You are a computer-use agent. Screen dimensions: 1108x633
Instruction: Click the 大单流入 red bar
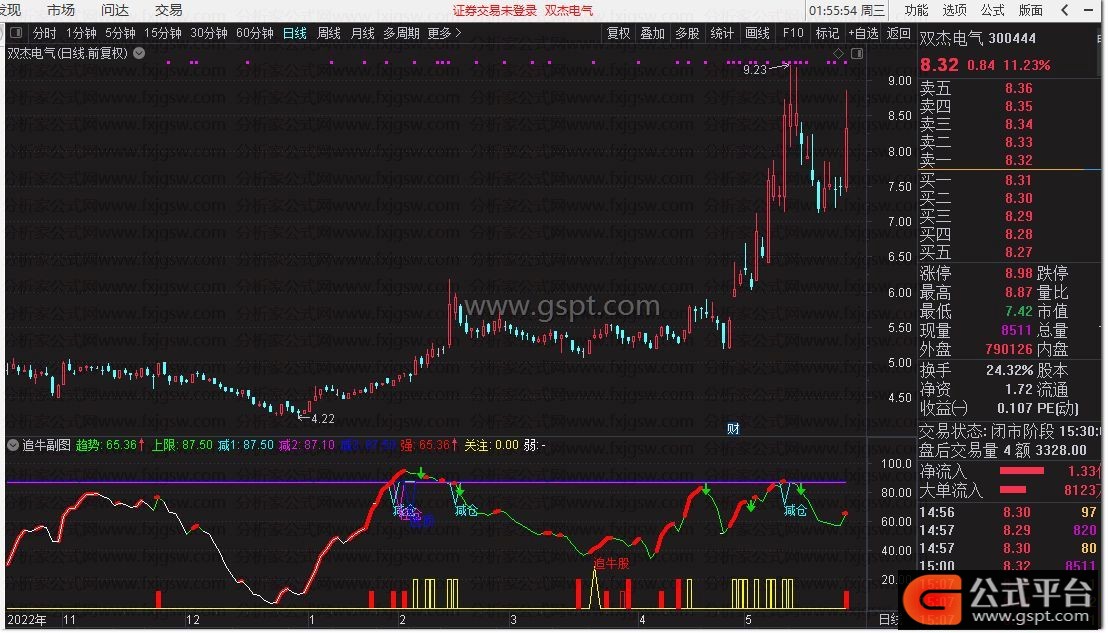coord(1013,490)
